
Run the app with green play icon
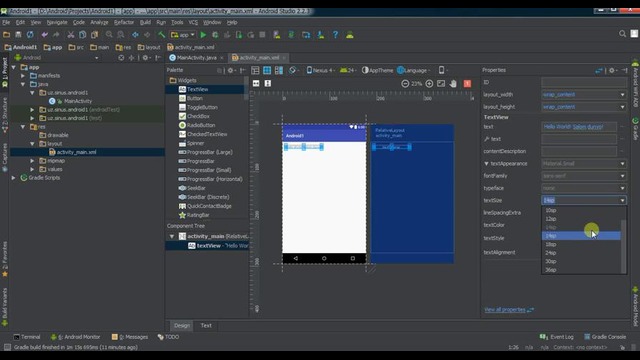(x=203, y=35)
